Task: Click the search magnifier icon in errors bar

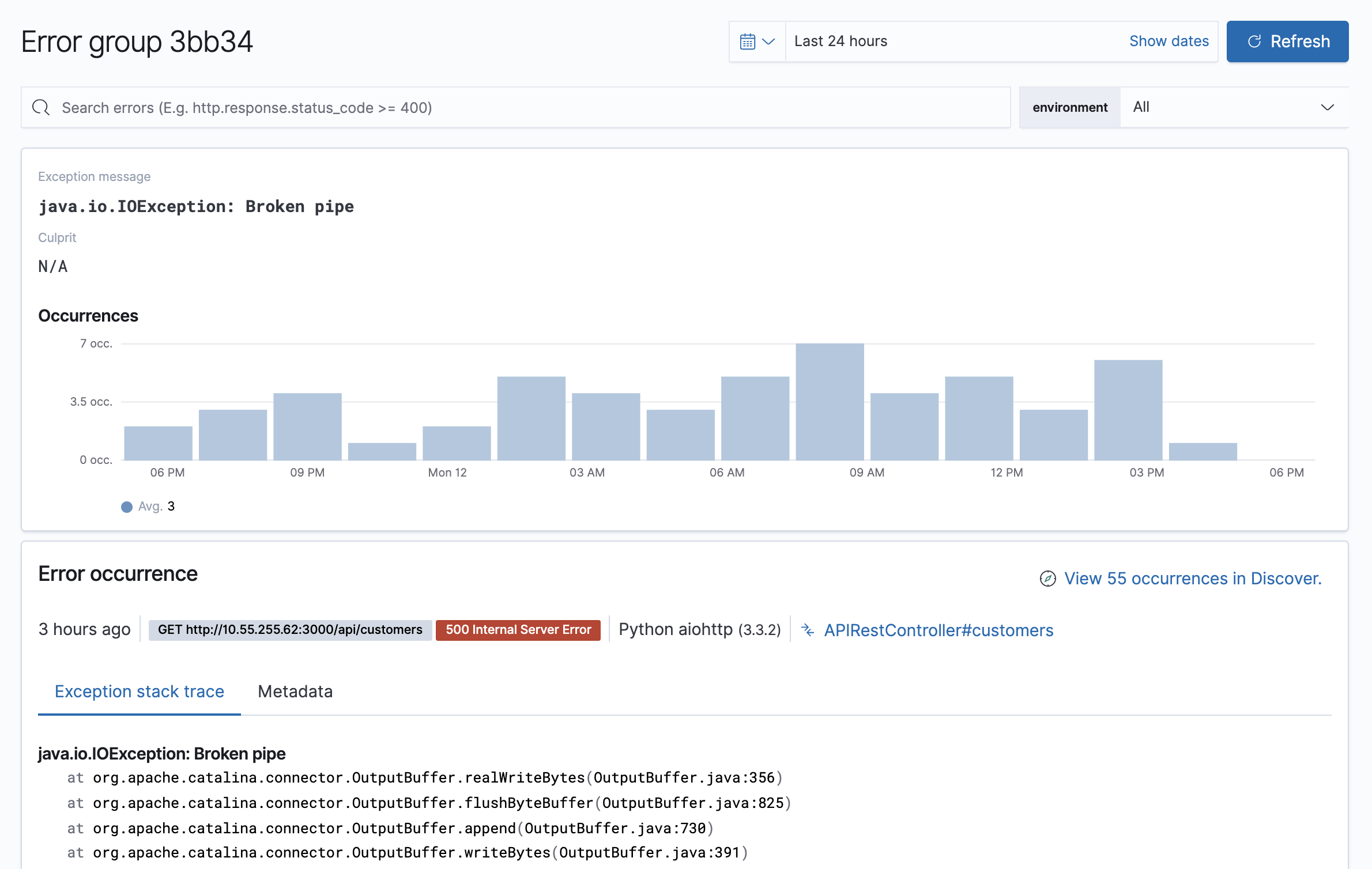Action: [41, 107]
